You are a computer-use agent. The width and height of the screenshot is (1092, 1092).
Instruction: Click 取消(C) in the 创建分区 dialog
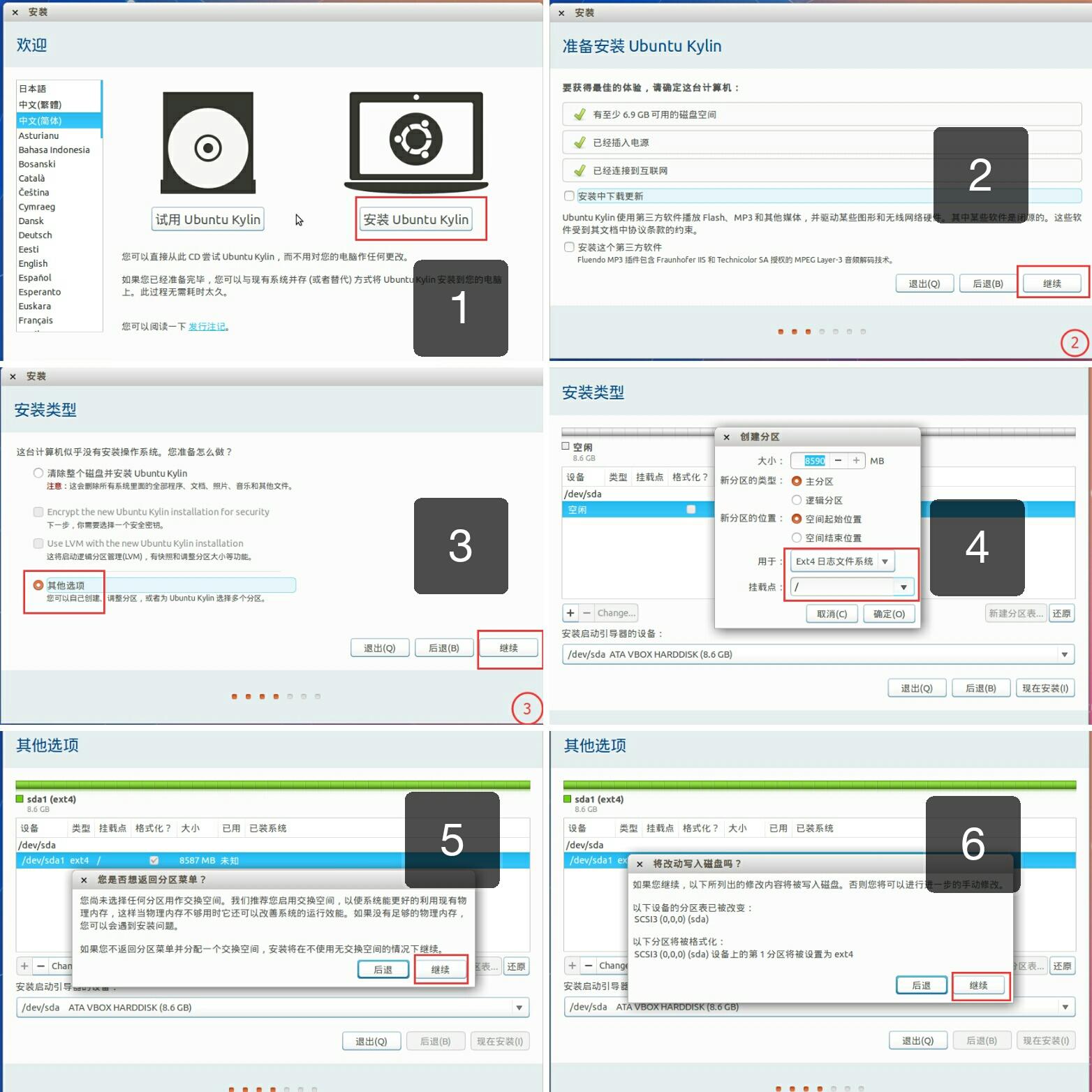coord(832,614)
